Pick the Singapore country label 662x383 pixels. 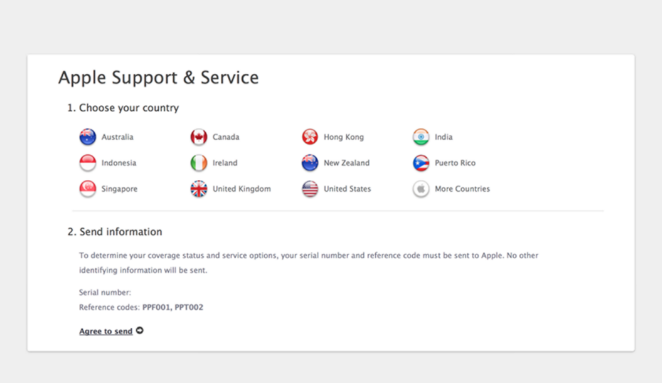click(x=119, y=189)
